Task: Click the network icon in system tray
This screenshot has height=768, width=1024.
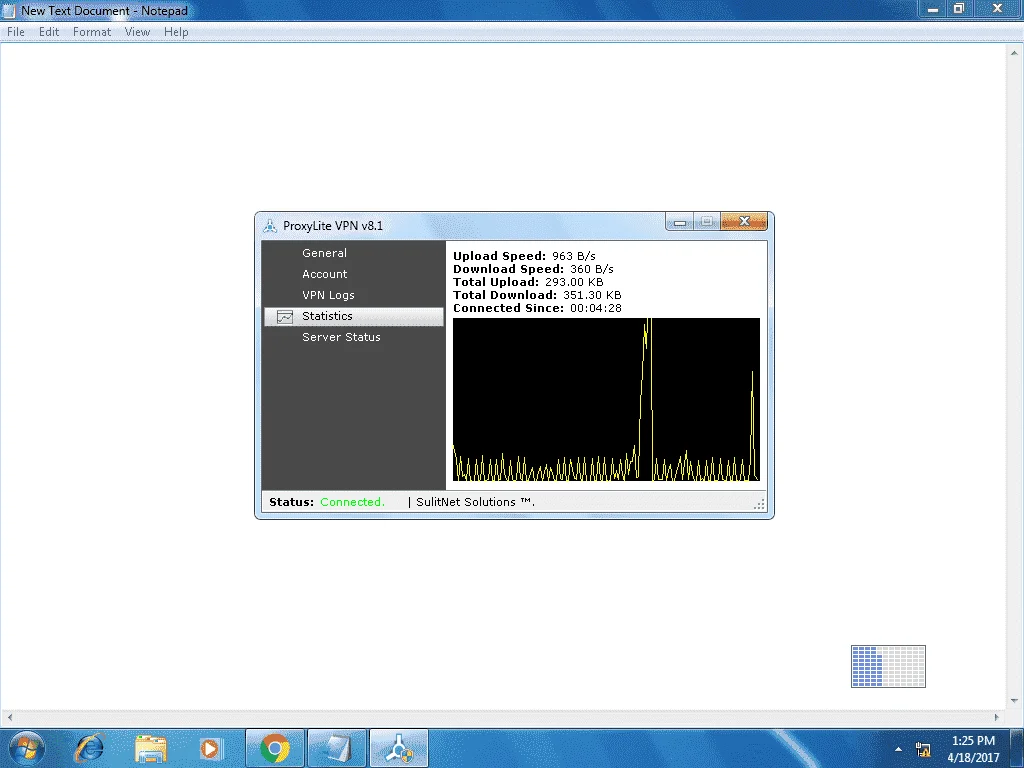Action: (923, 749)
